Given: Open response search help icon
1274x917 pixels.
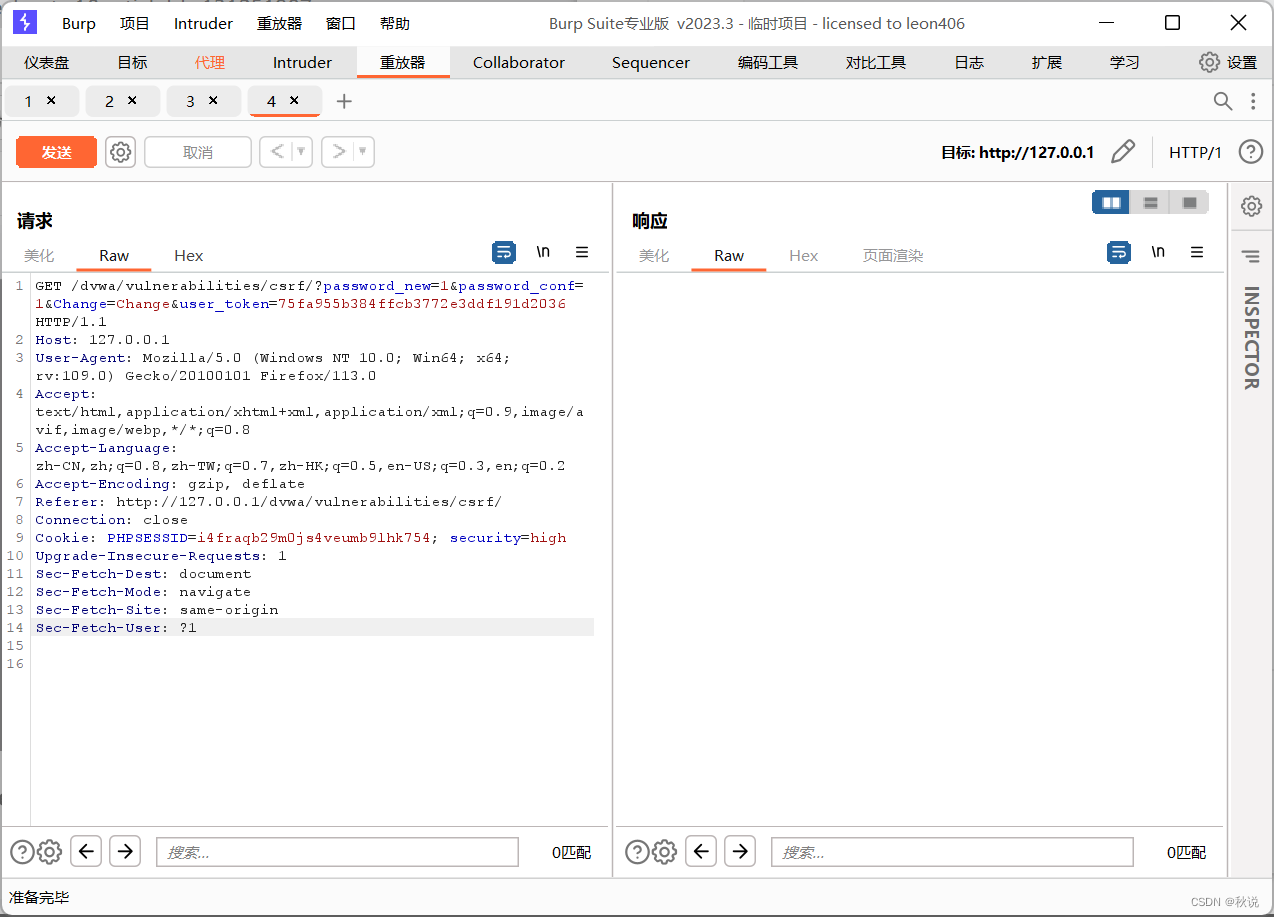Looking at the screenshot, I should [x=637, y=852].
